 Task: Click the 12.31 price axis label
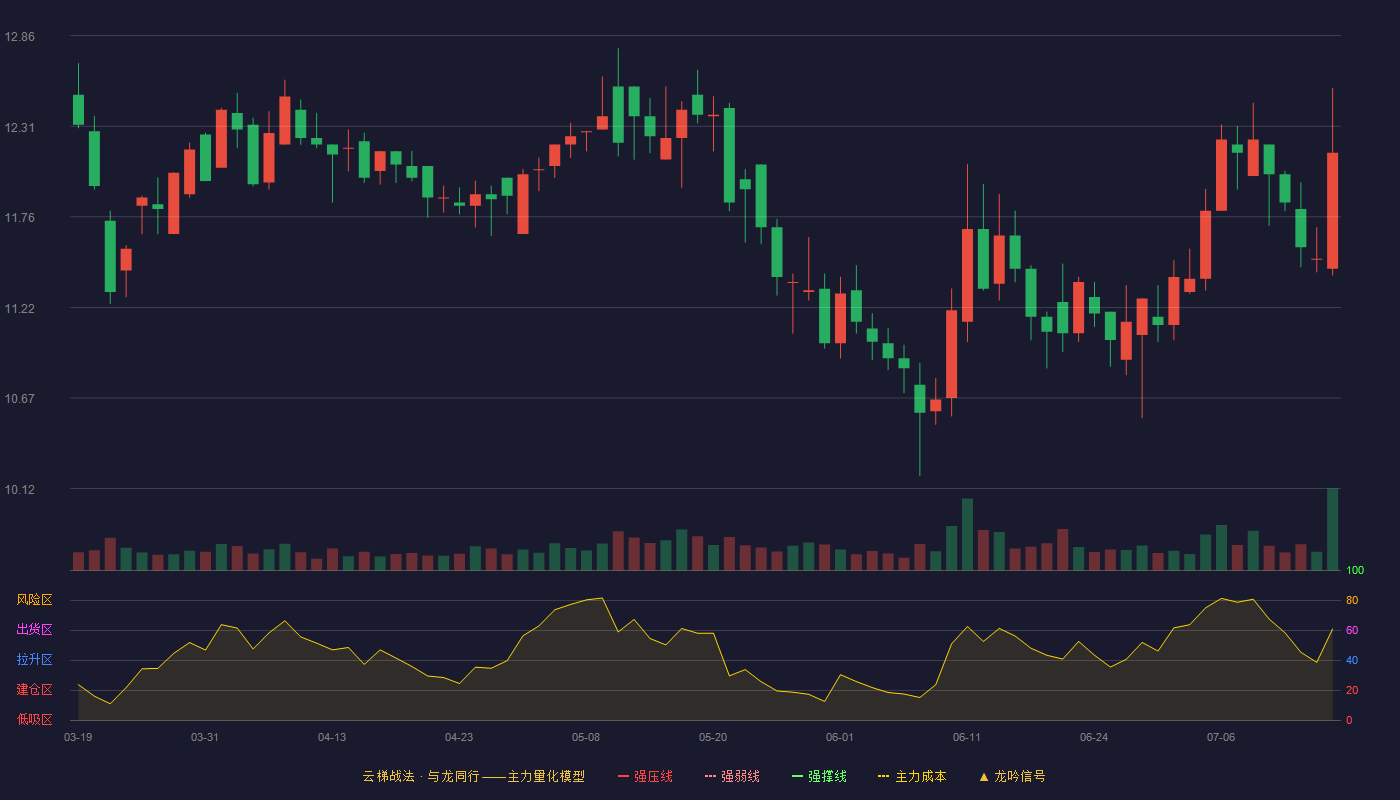pyautogui.click(x=19, y=127)
